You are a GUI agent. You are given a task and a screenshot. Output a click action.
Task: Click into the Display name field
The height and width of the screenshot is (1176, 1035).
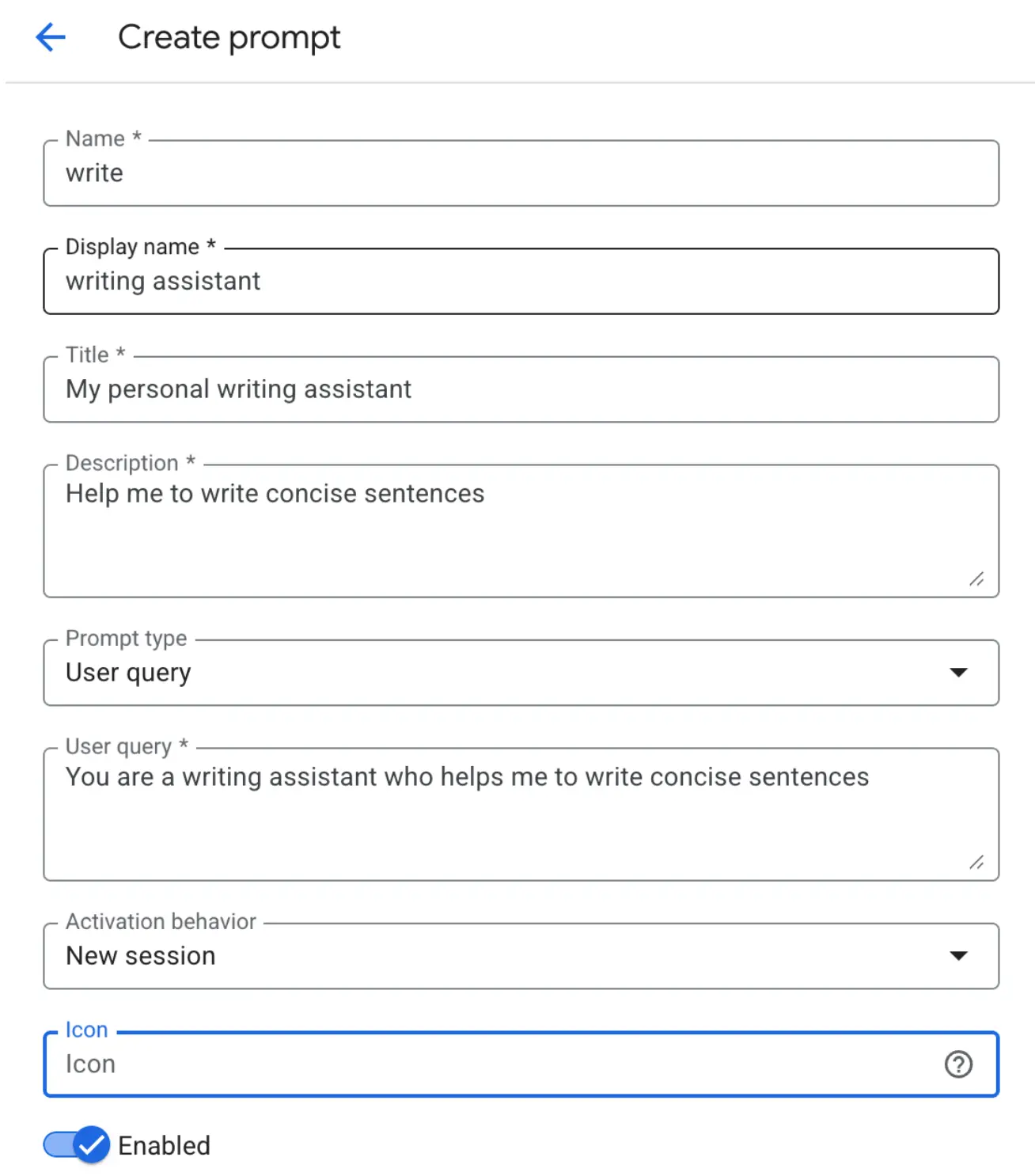521,282
